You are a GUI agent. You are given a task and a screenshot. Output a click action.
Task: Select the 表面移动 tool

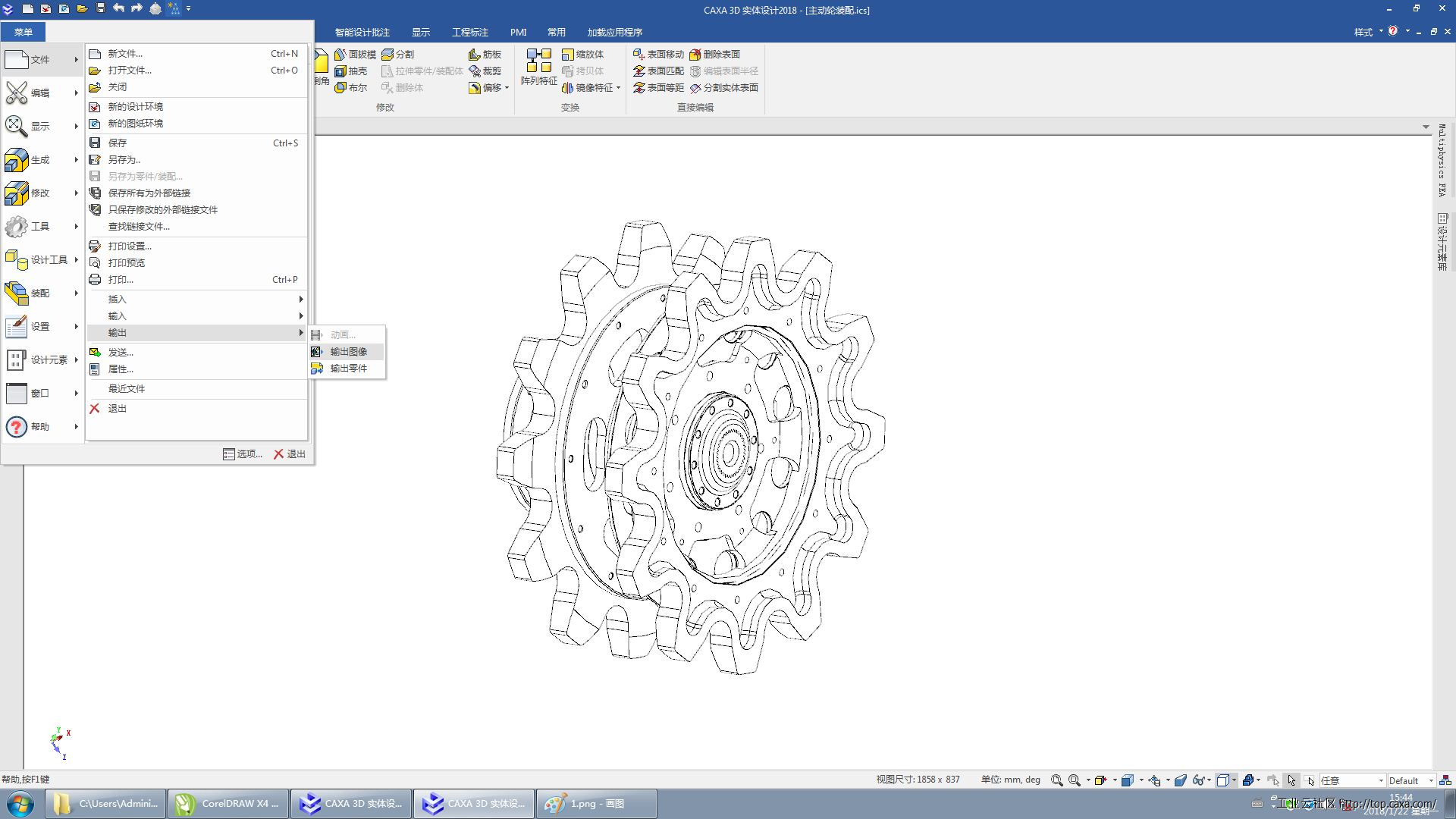658,55
